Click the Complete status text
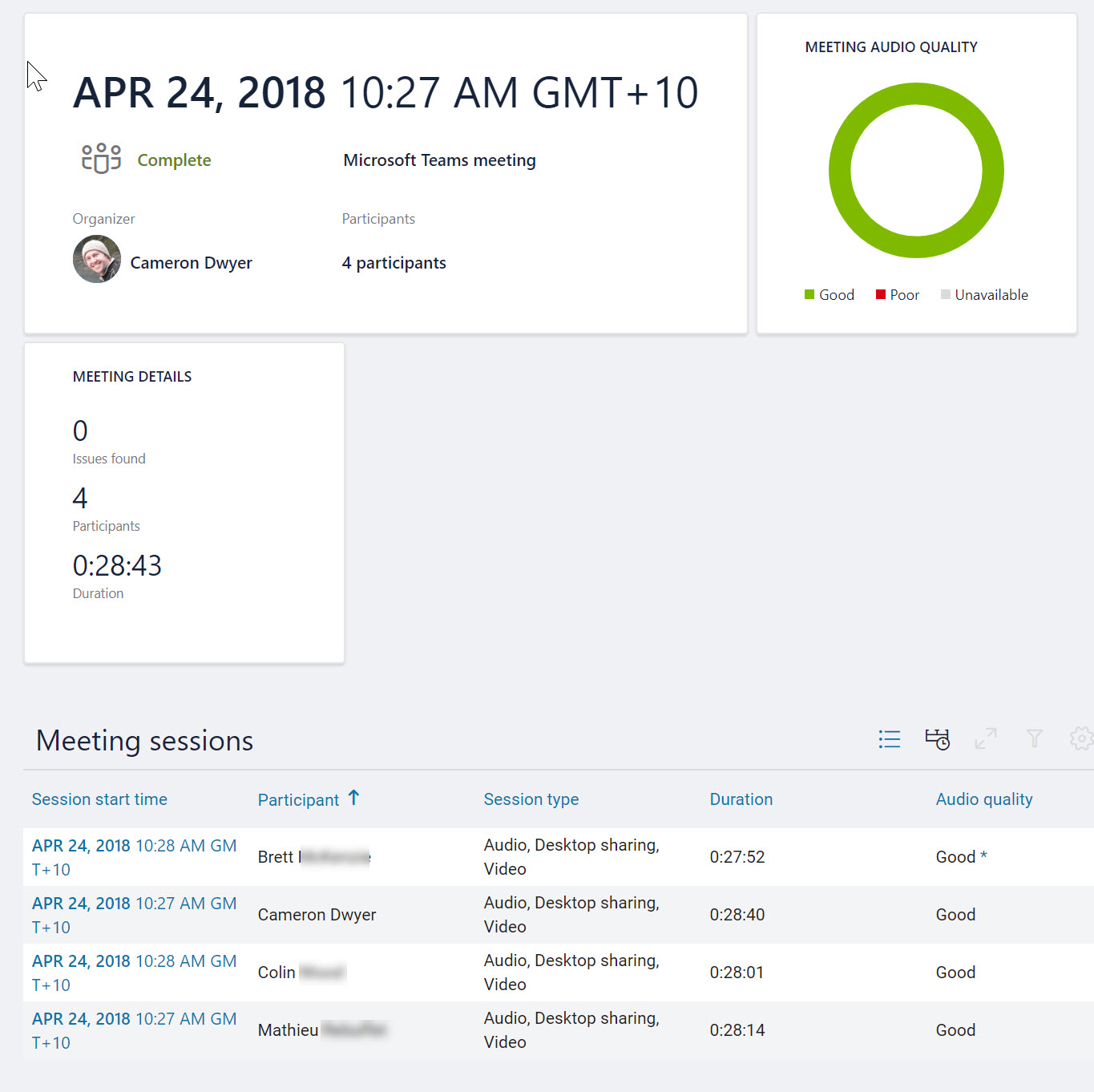 [174, 160]
